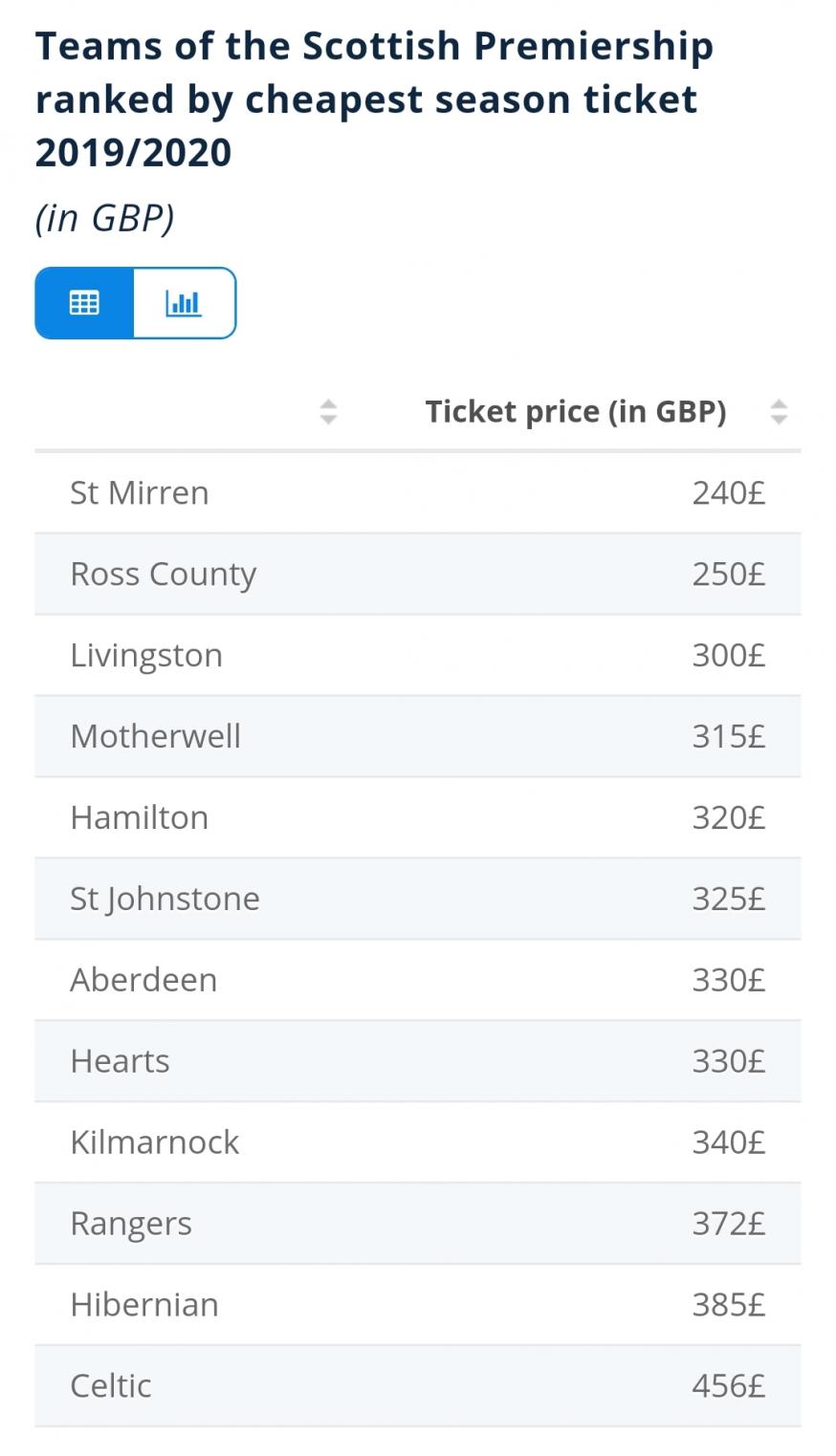
Task: Click the 240£ price cell
Action: tap(728, 492)
